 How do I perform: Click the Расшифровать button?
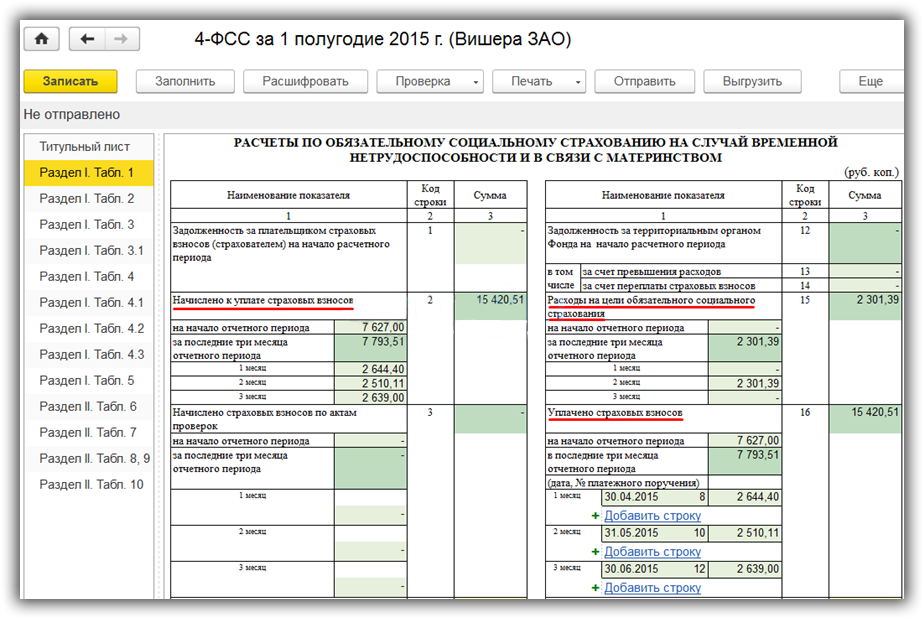click(x=305, y=82)
